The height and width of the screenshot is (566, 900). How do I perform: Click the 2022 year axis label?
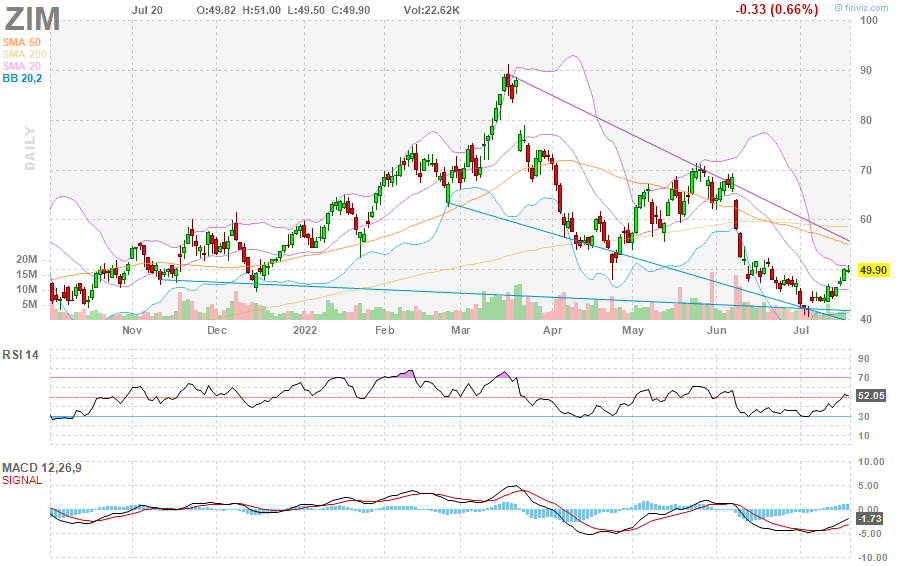pos(305,330)
